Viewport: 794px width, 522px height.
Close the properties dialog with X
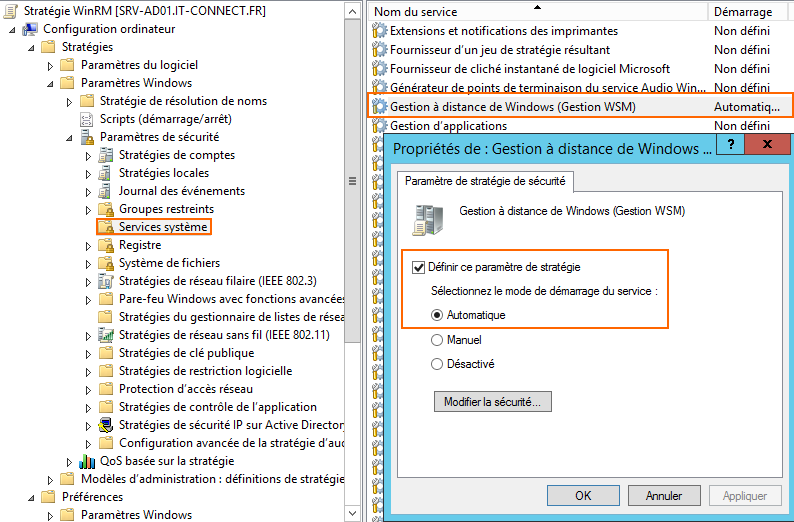click(767, 144)
